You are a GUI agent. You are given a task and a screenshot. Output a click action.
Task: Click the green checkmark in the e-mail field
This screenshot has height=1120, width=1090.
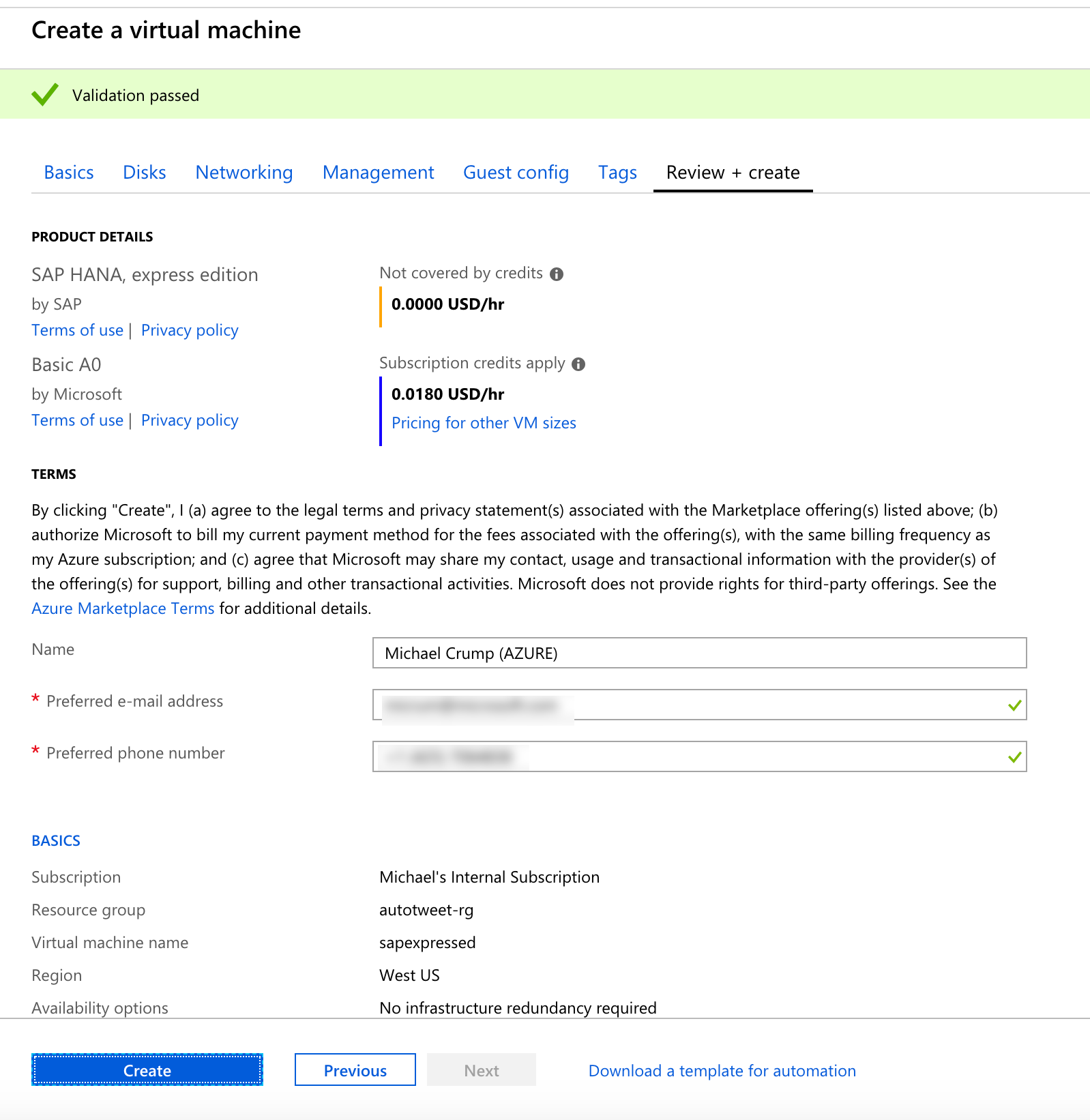[1014, 705]
